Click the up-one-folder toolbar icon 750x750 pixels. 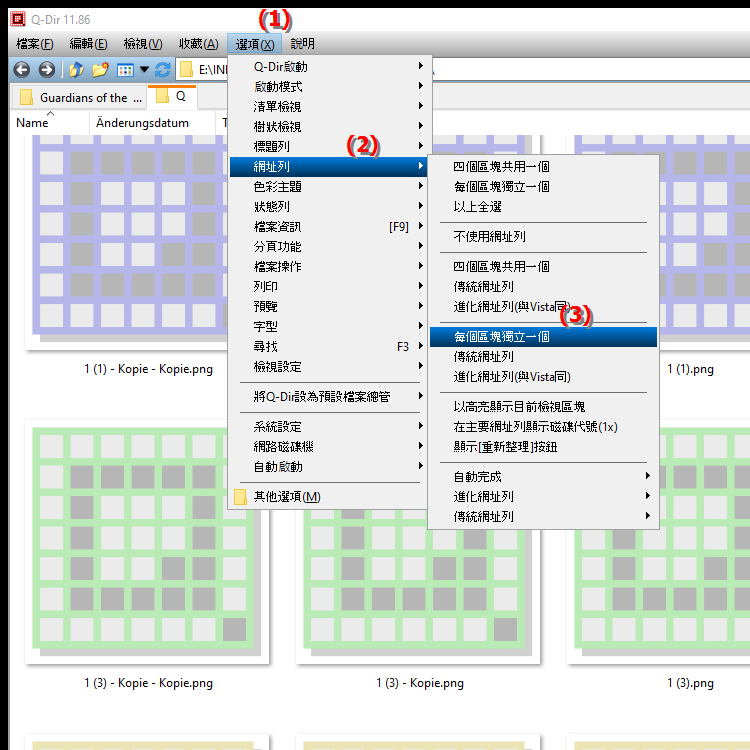[76, 70]
